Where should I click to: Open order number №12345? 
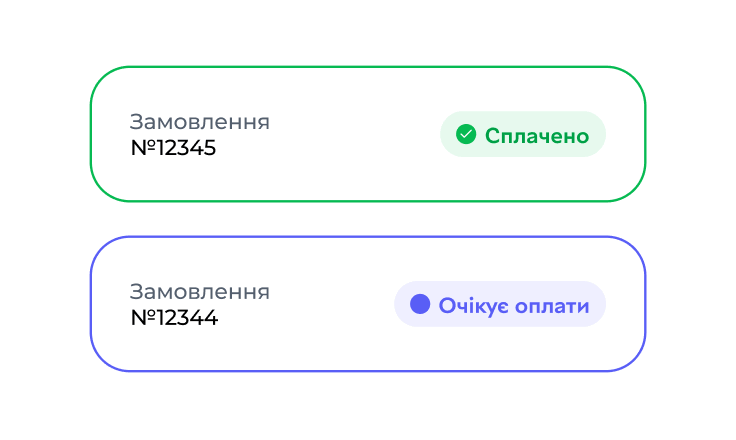173,148
